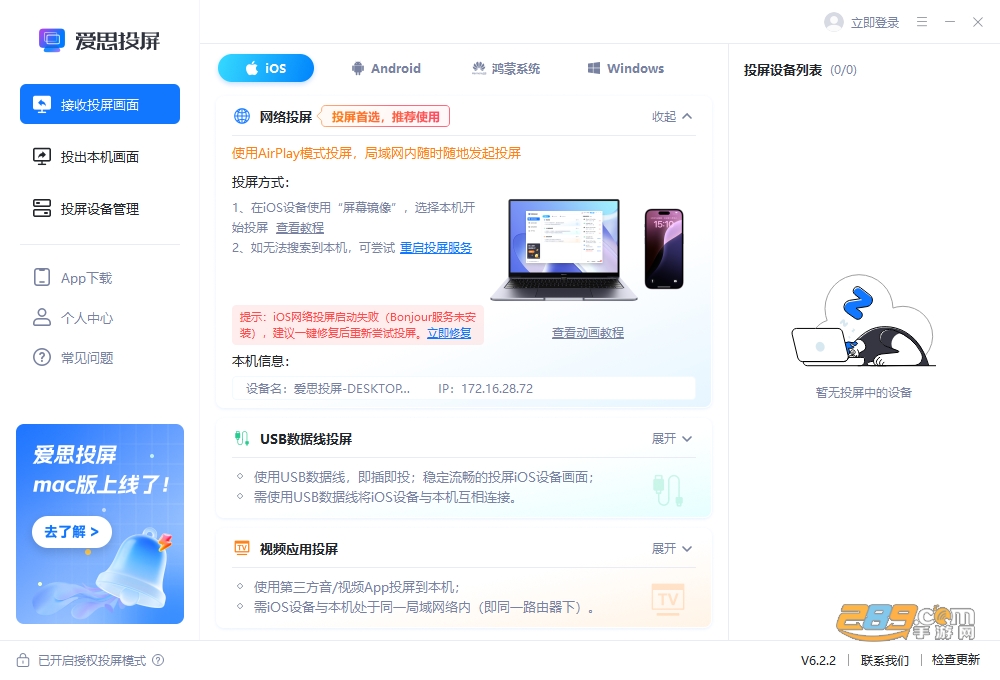Open App下载 page

(73, 277)
